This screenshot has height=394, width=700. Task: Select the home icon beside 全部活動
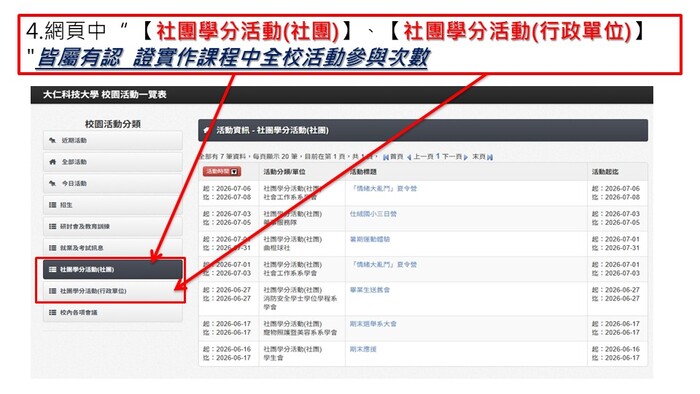click(x=52, y=162)
